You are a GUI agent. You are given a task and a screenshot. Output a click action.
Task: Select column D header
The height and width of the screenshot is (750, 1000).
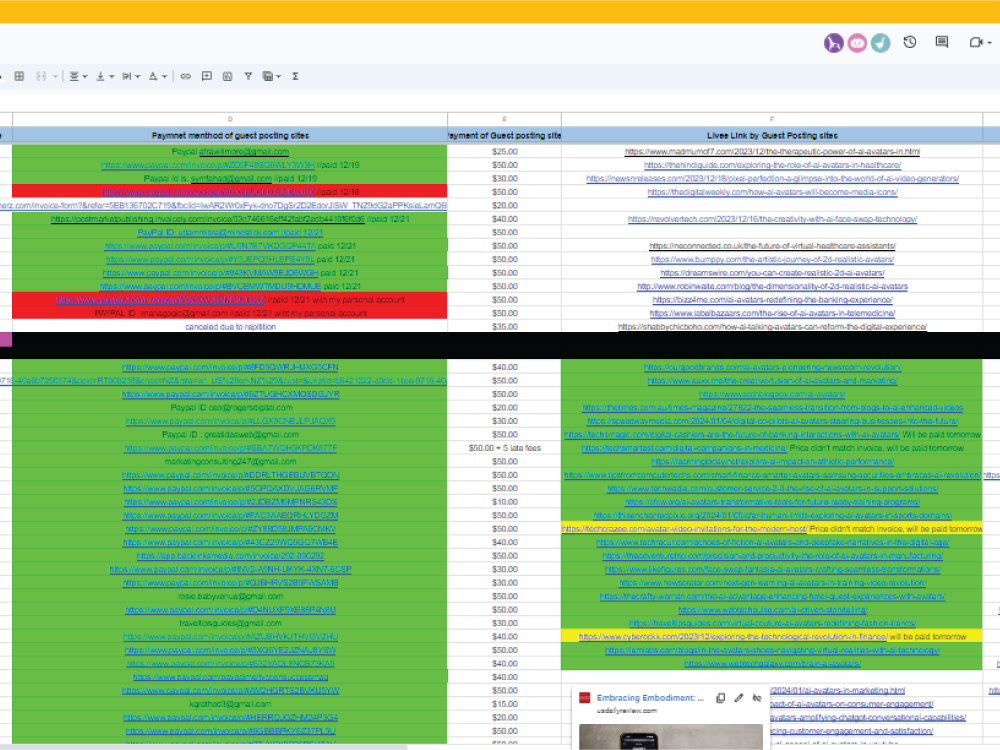point(230,119)
